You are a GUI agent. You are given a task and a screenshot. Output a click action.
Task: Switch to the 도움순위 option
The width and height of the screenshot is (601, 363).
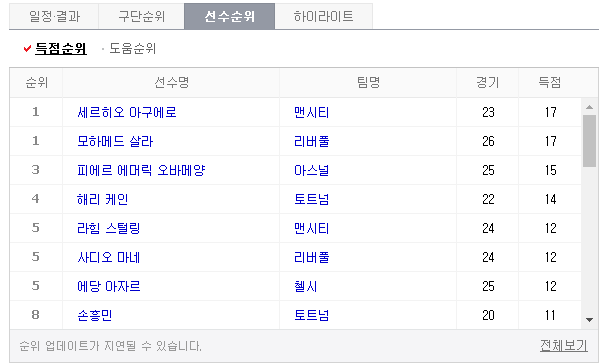tap(133, 49)
